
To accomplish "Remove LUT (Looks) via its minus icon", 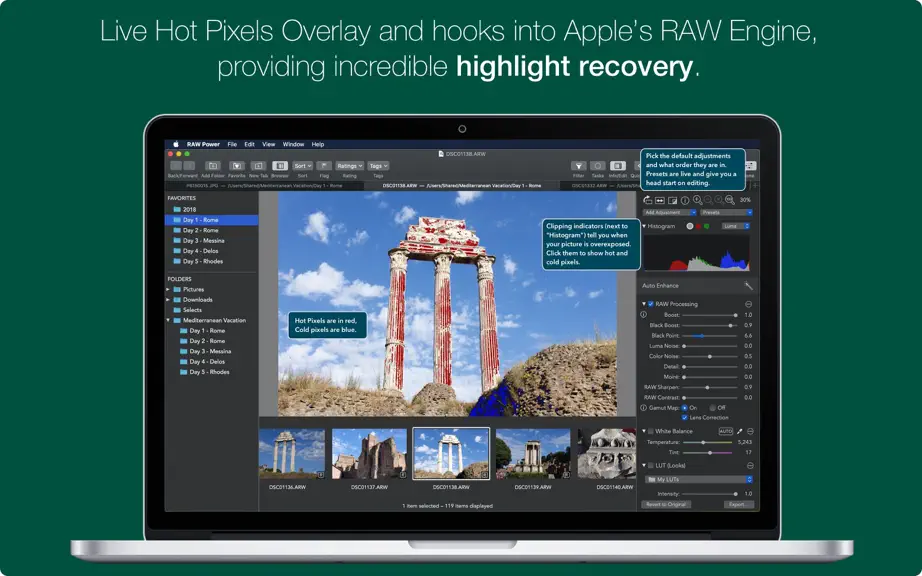I will [x=750, y=466].
